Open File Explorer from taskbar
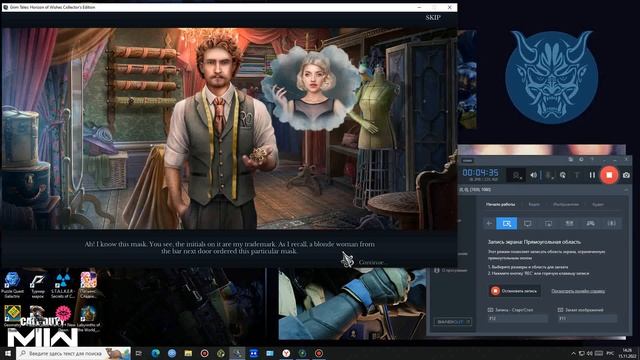Viewport: 640px width, 360px height. point(188,353)
